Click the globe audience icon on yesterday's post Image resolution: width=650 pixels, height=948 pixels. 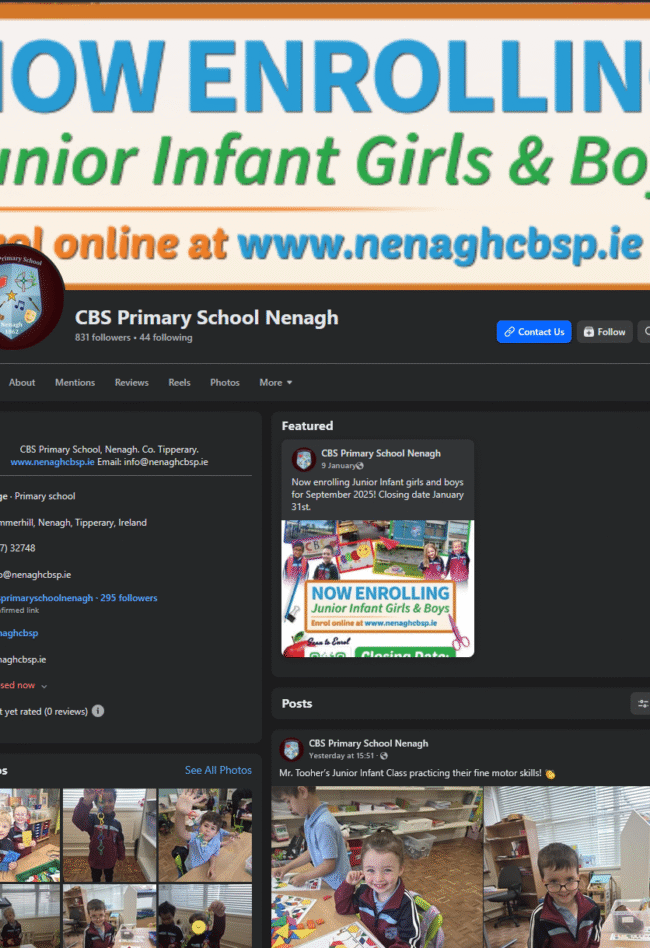coord(384,756)
